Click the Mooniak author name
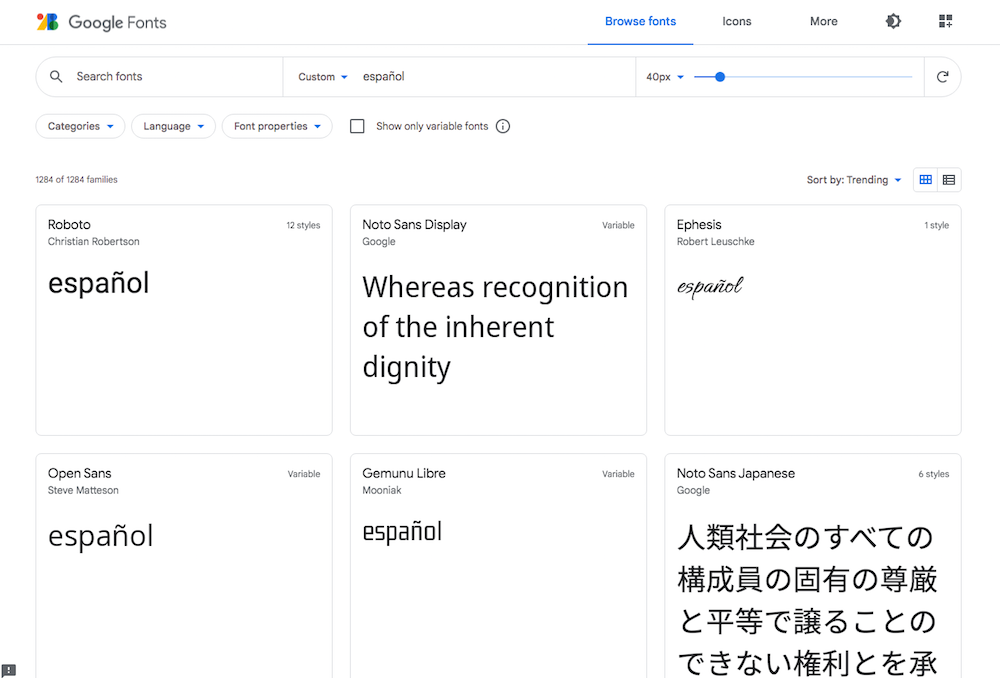The height and width of the screenshot is (678, 1000). tap(382, 490)
